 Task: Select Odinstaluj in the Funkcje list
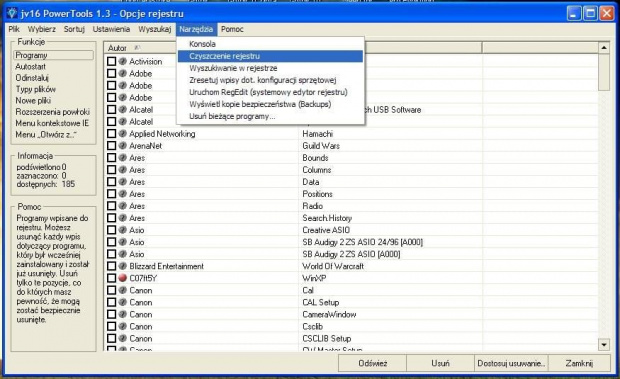click(x=32, y=78)
